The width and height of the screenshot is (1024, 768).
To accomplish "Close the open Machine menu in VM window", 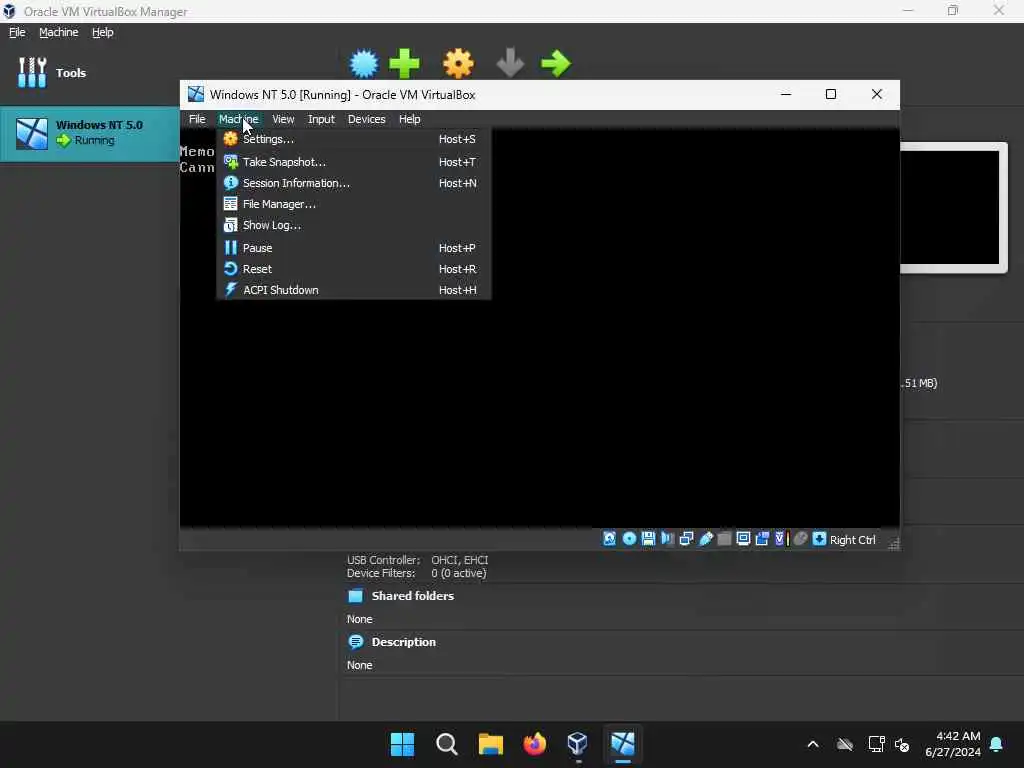I will click(x=239, y=119).
